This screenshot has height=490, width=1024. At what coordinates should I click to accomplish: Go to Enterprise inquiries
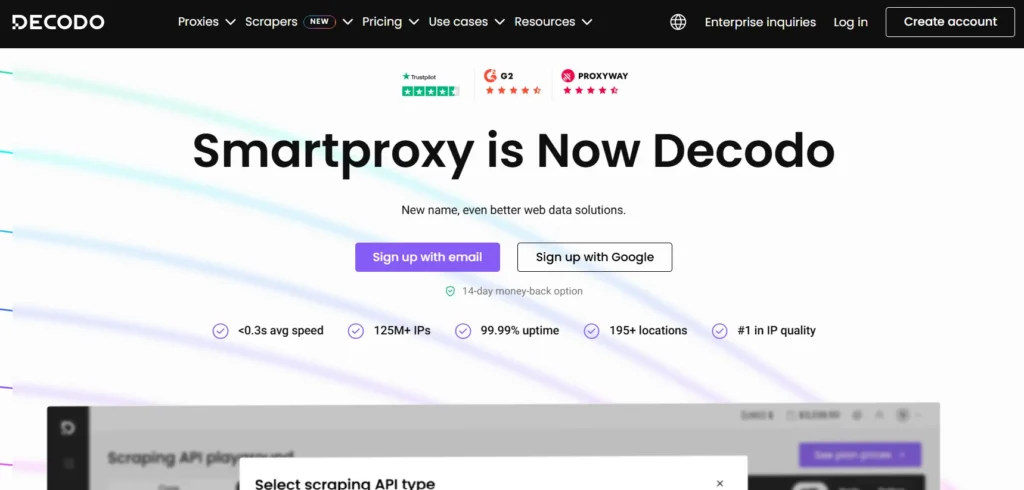[760, 22]
